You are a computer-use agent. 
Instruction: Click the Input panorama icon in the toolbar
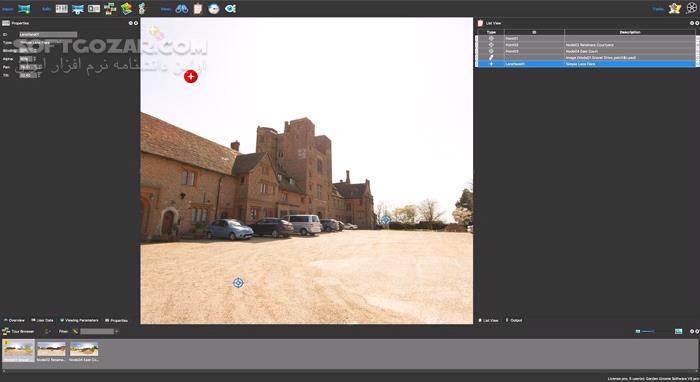click(x=24, y=8)
